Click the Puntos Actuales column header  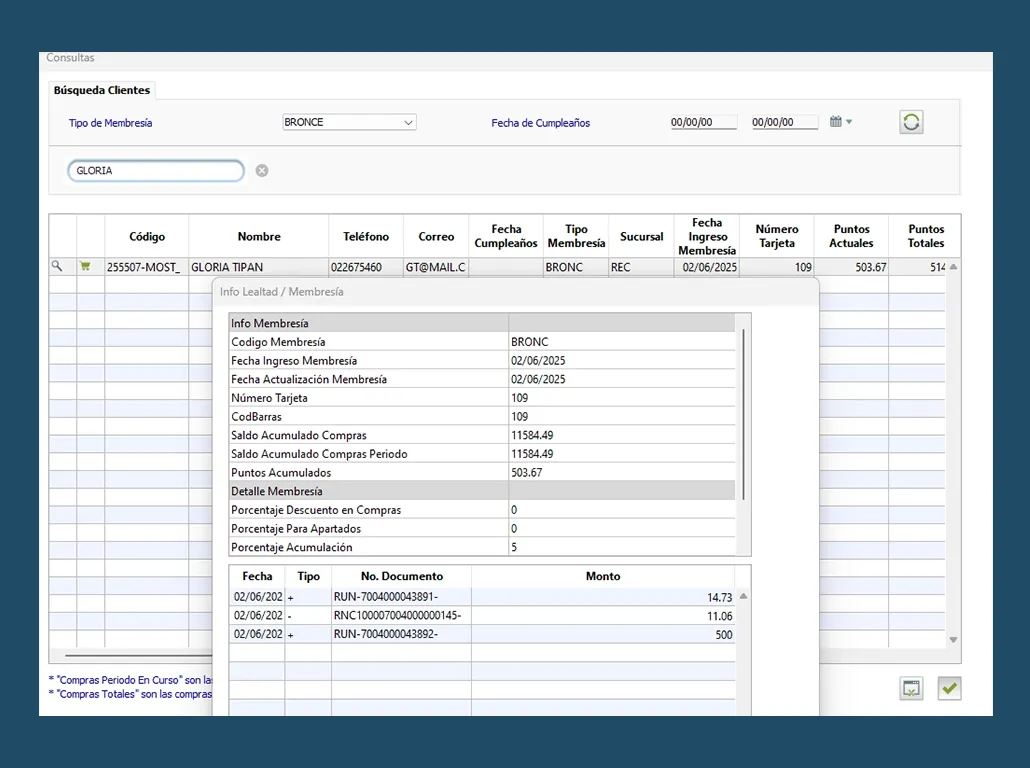tap(851, 237)
